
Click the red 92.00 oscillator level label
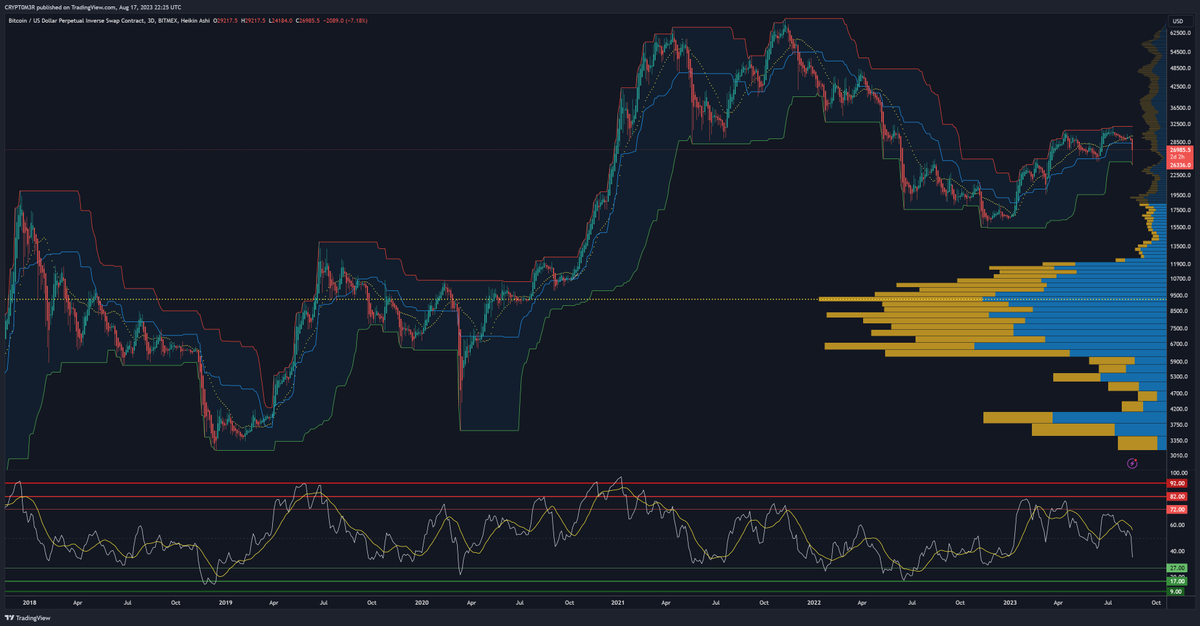point(1177,483)
